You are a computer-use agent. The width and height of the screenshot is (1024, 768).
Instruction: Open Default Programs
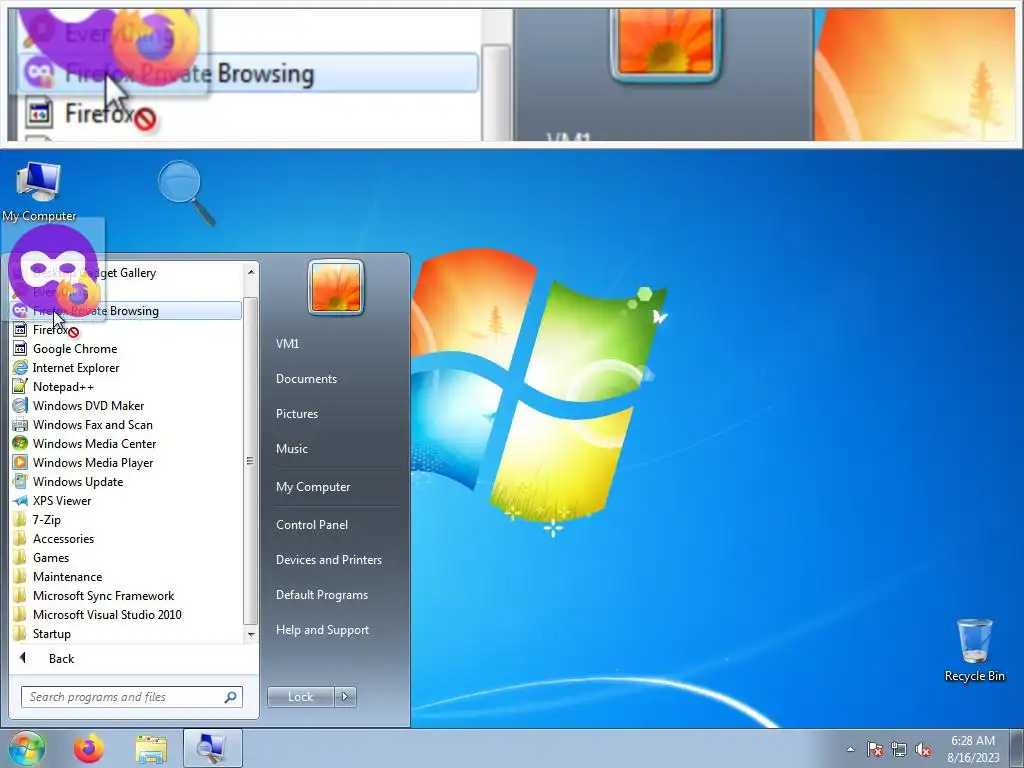(321, 595)
